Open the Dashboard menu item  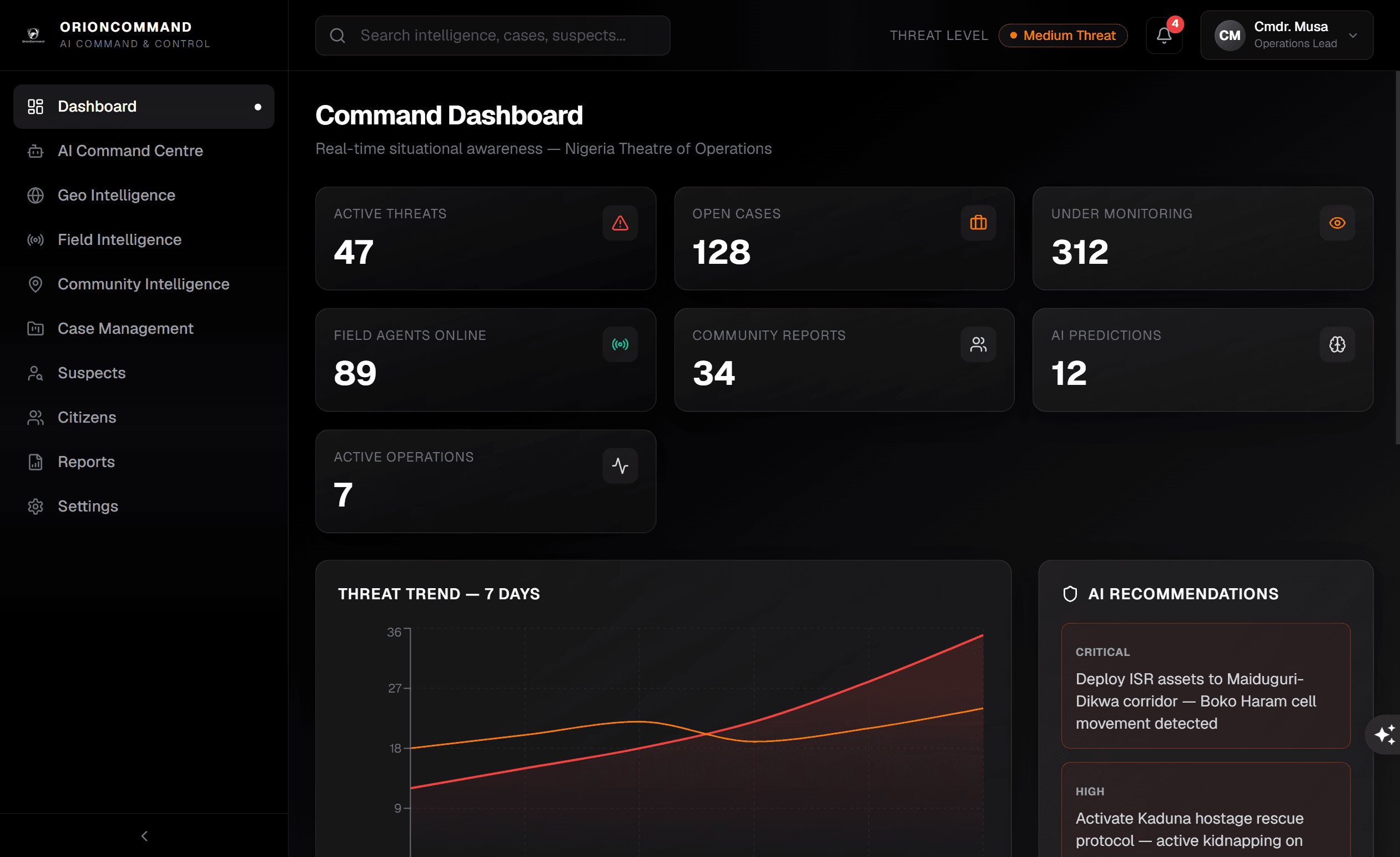(x=144, y=106)
